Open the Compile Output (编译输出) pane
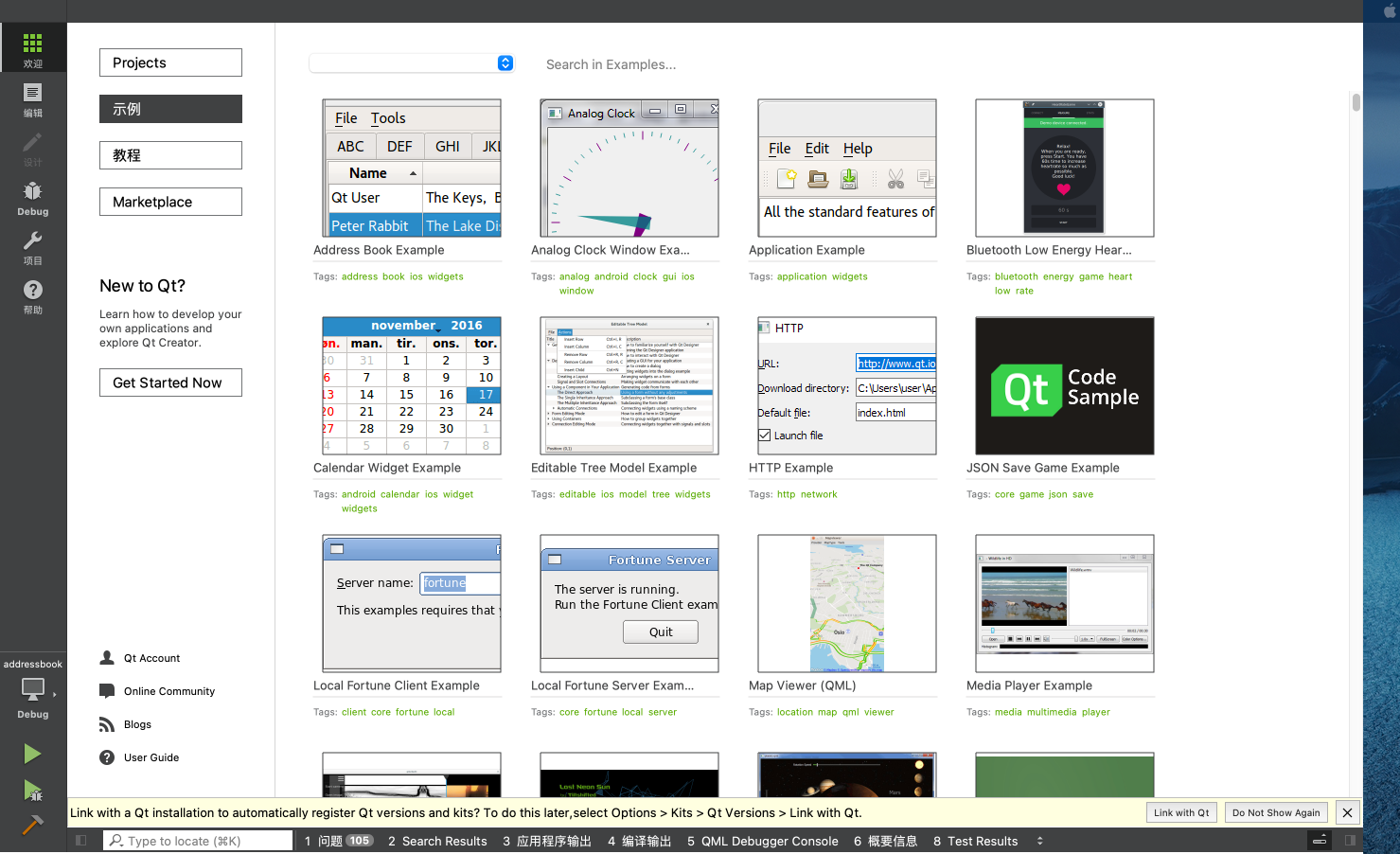The image size is (1400, 854). [640, 841]
